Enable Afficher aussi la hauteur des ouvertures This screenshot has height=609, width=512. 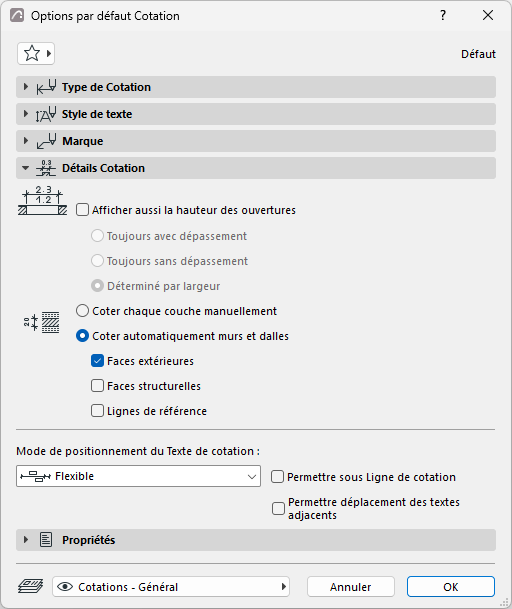[x=82, y=210]
